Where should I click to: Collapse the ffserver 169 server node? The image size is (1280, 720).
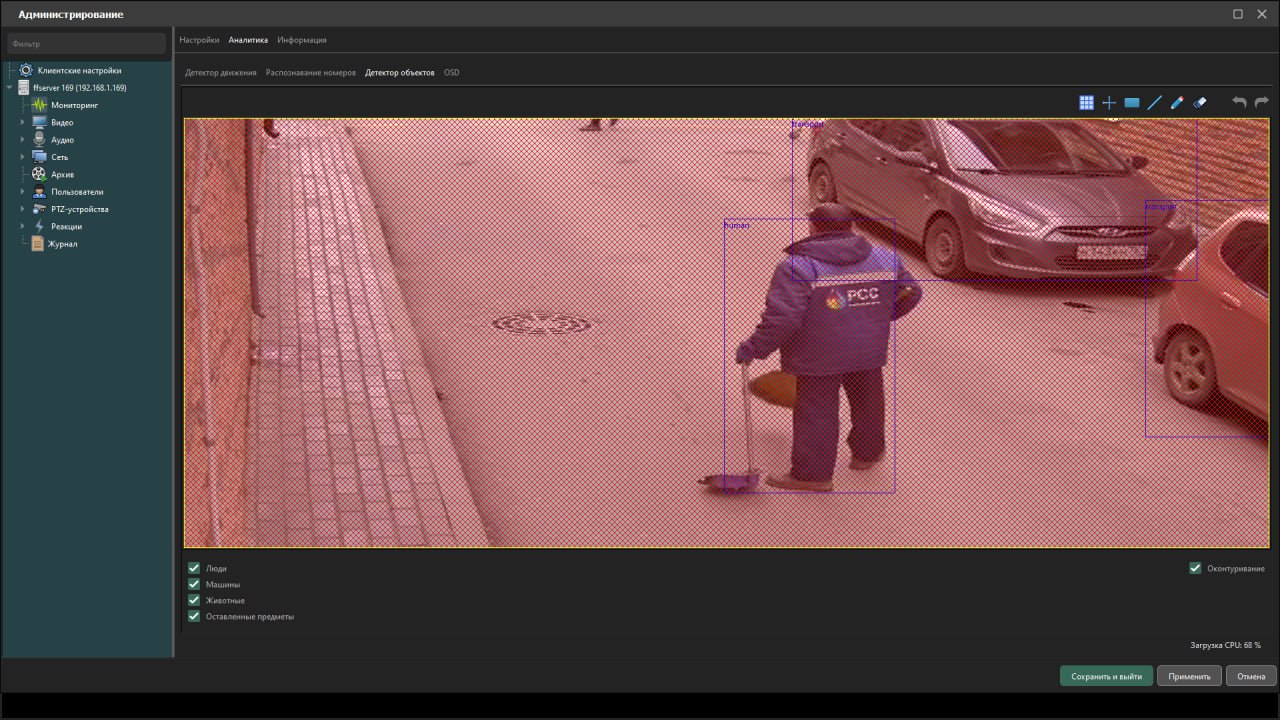coord(9,88)
